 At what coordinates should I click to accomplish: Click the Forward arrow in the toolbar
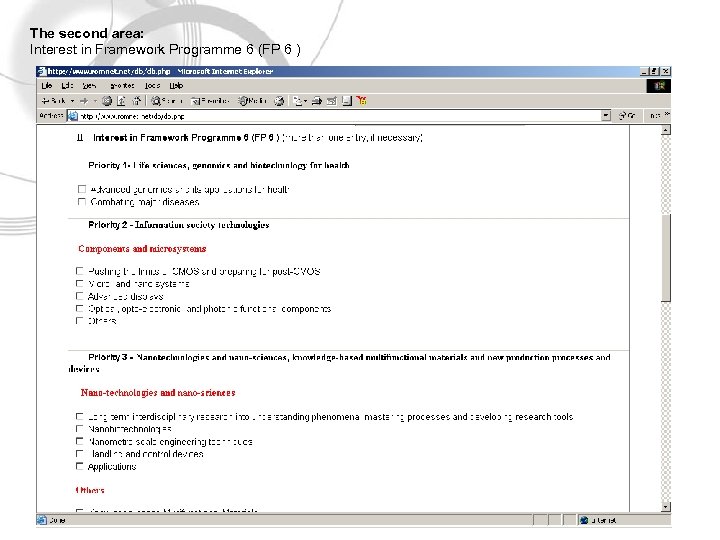(84, 101)
